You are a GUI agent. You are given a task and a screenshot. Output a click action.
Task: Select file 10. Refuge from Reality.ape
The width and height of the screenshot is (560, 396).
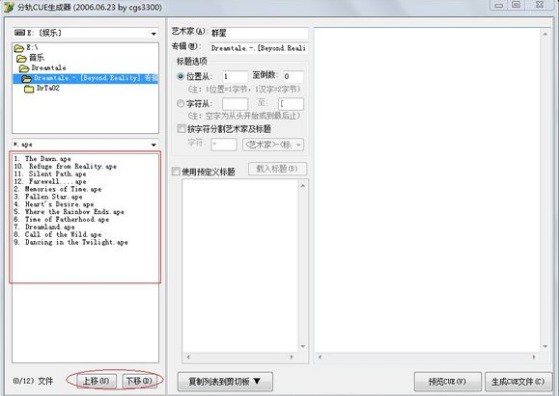(x=65, y=166)
